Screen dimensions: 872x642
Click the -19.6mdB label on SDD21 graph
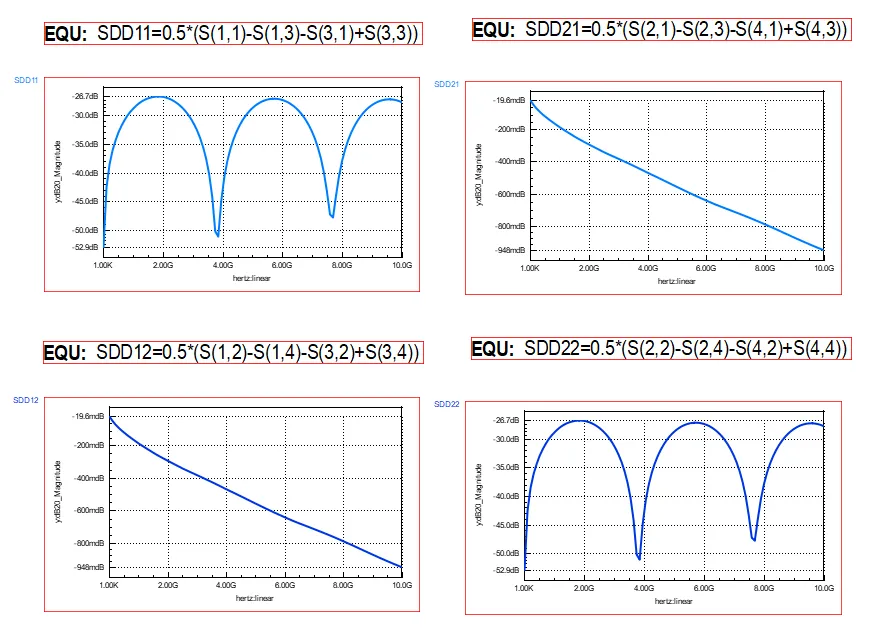[x=509, y=100]
